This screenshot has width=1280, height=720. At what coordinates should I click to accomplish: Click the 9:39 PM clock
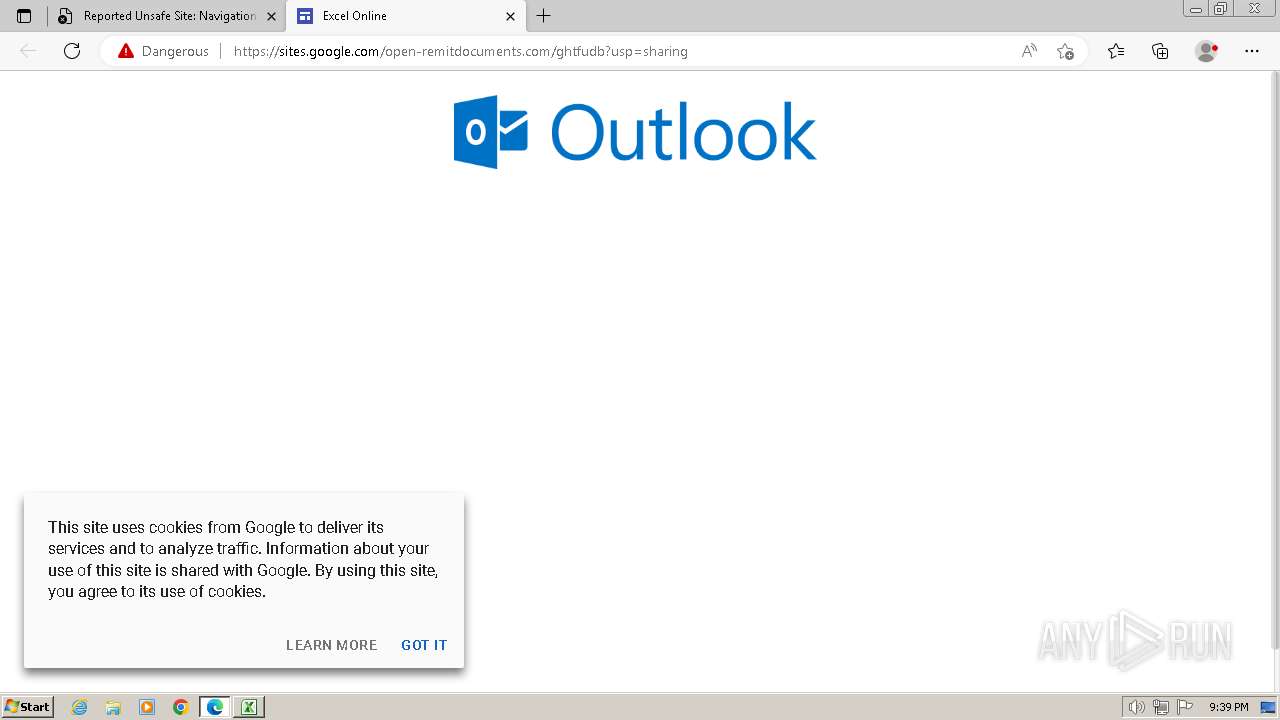tap(1229, 707)
